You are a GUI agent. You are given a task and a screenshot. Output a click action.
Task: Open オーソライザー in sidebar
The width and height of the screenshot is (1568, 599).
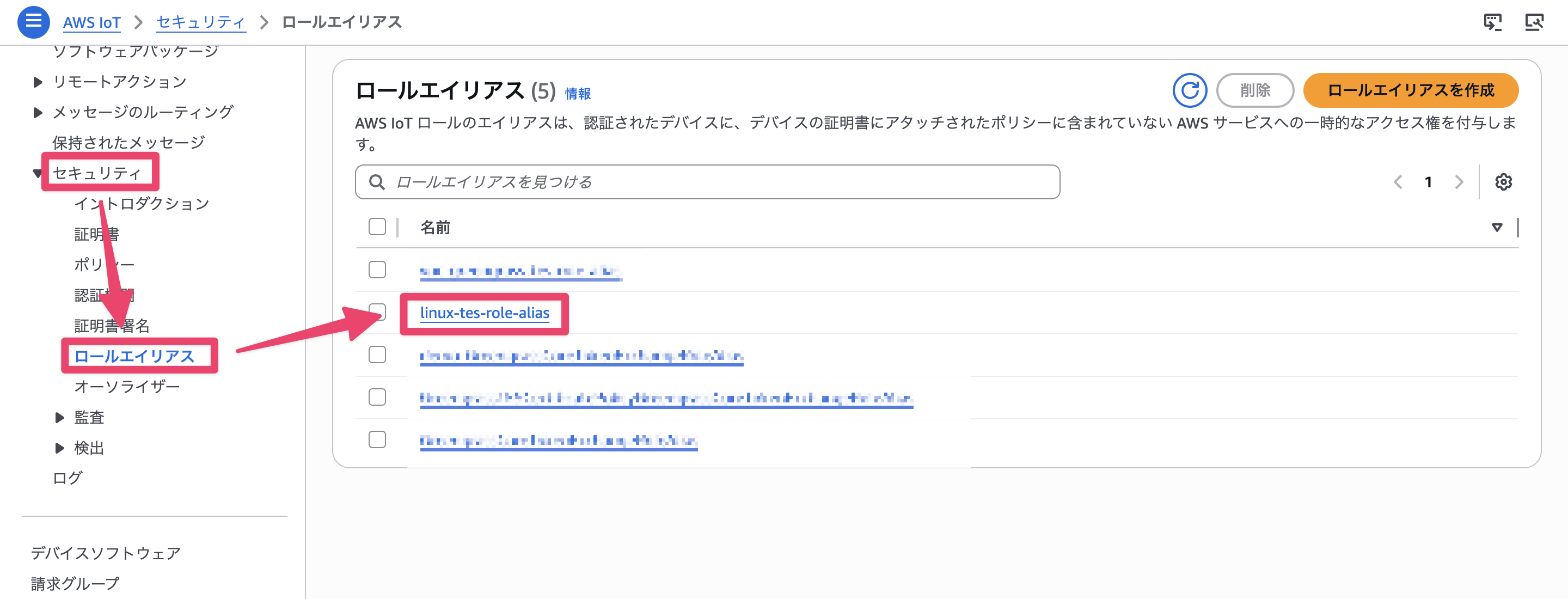[x=127, y=387]
